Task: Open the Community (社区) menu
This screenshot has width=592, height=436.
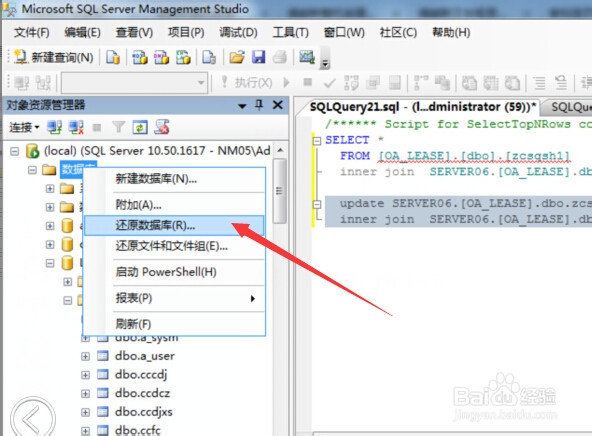Action: point(398,32)
